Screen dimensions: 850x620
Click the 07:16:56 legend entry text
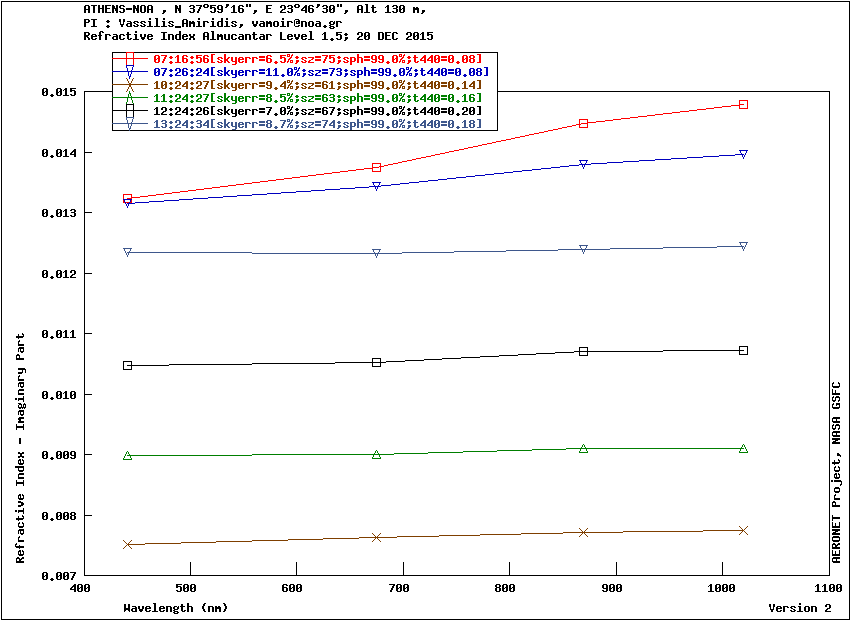[x=317, y=59]
